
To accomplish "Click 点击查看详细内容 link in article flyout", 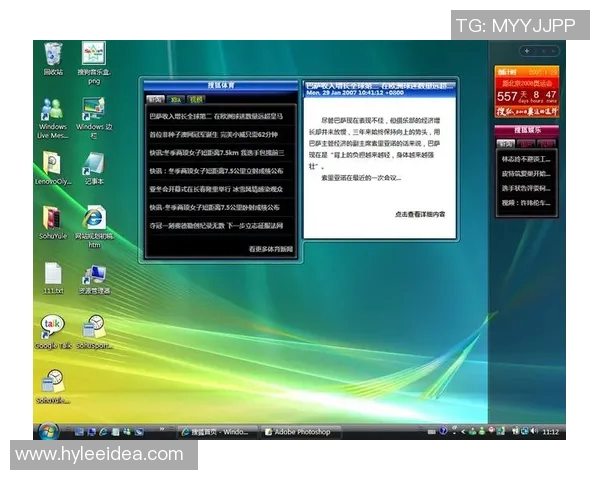I will coord(420,214).
